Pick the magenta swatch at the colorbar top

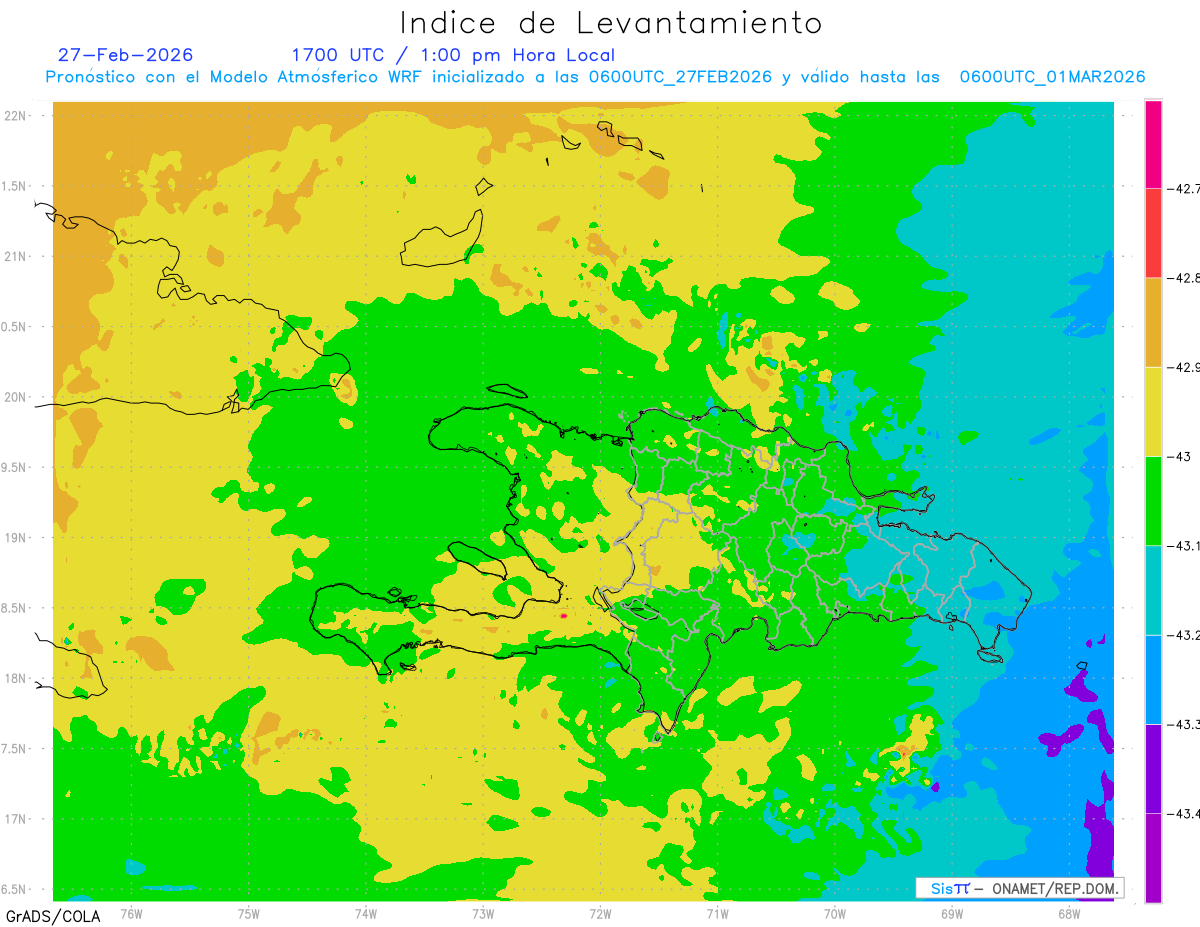1153,144
